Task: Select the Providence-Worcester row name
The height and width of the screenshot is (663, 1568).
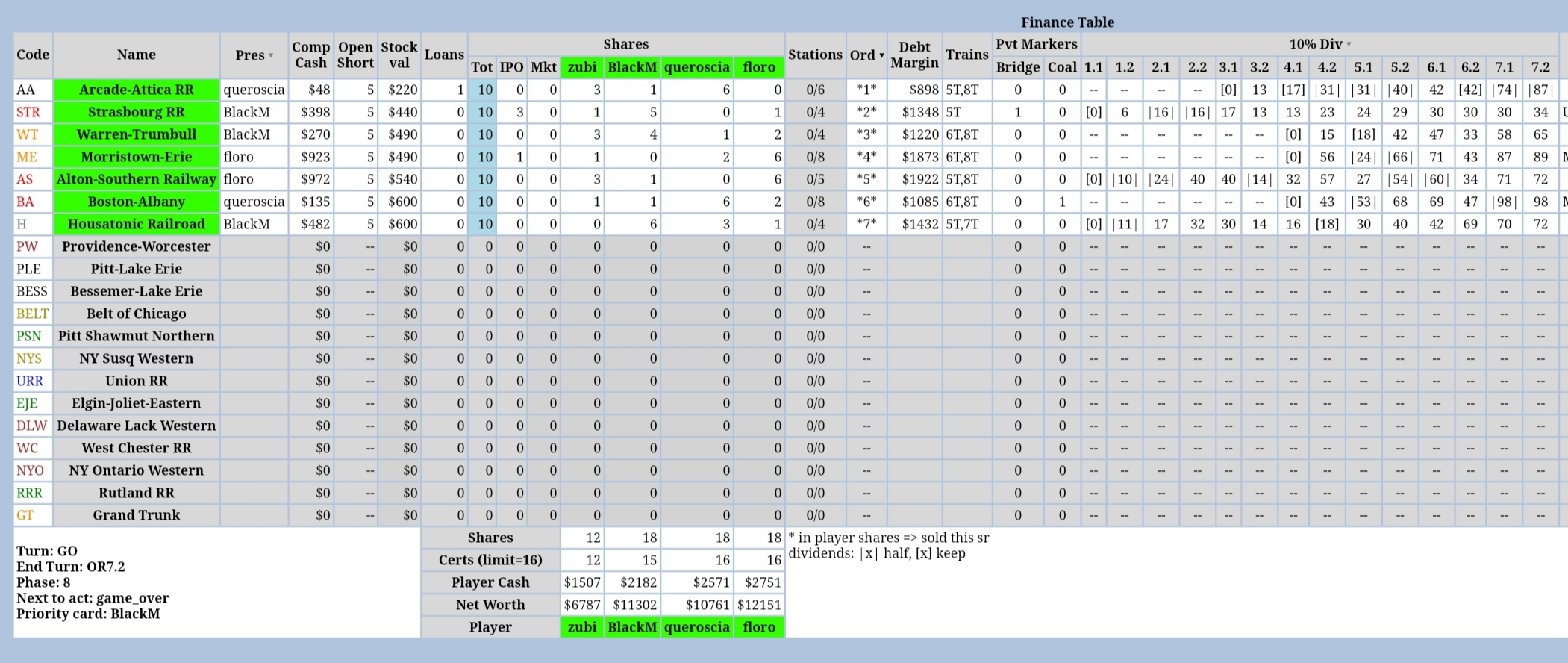Action: [137, 246]
